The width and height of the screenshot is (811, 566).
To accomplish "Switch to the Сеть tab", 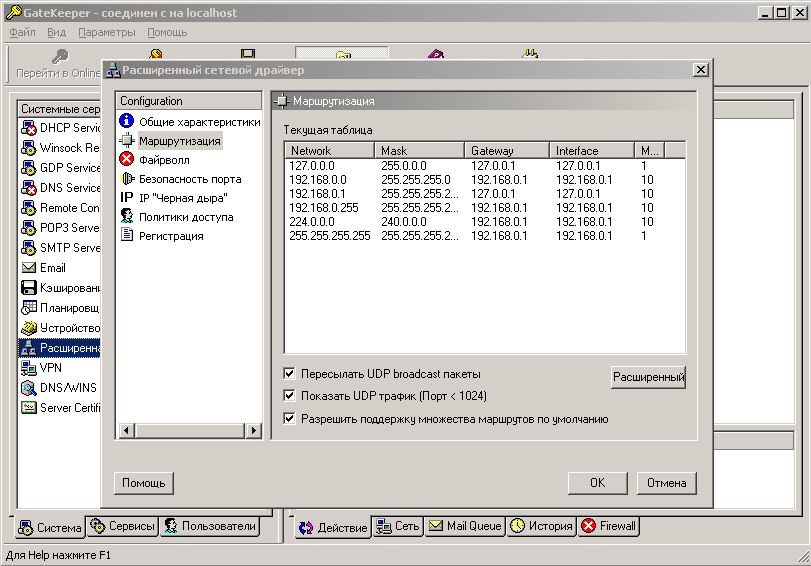I will click(397, 526).
